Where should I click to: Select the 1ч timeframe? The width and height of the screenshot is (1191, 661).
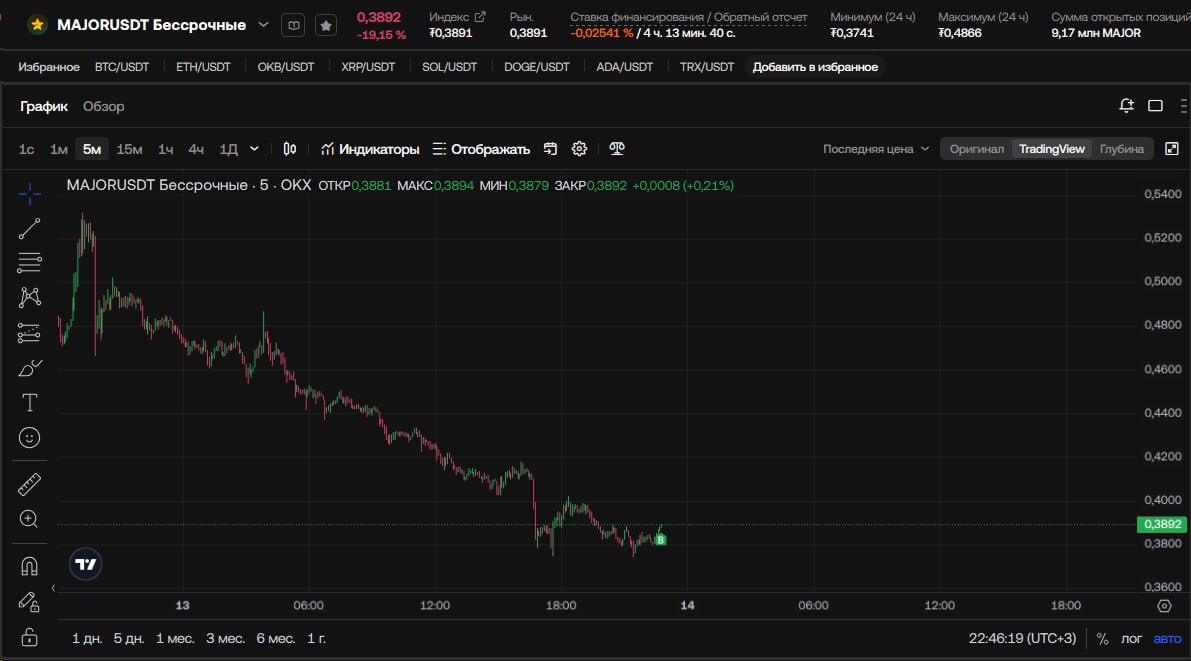(166, 149)
